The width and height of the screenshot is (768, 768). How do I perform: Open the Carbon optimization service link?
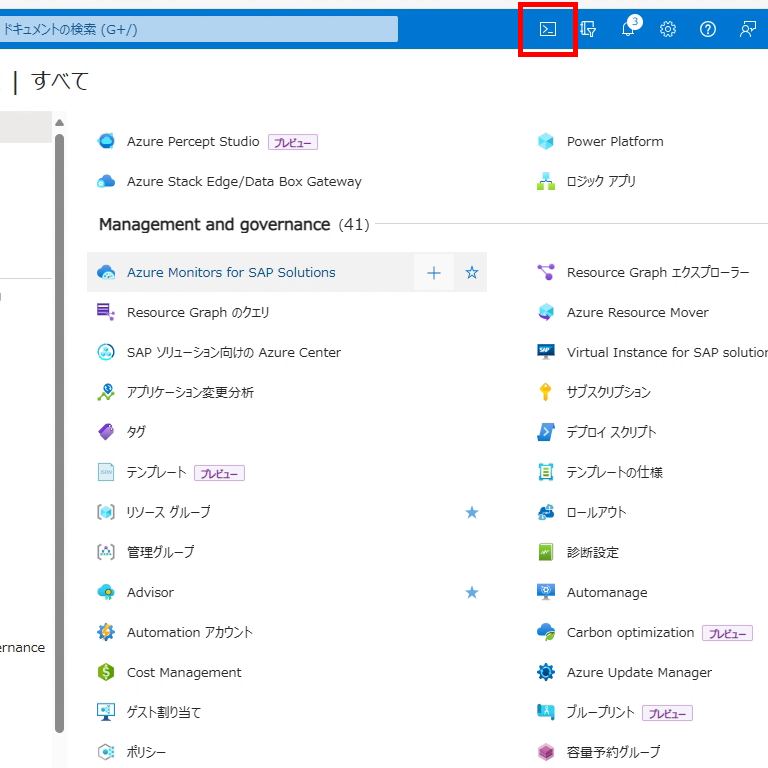[630, 632]
